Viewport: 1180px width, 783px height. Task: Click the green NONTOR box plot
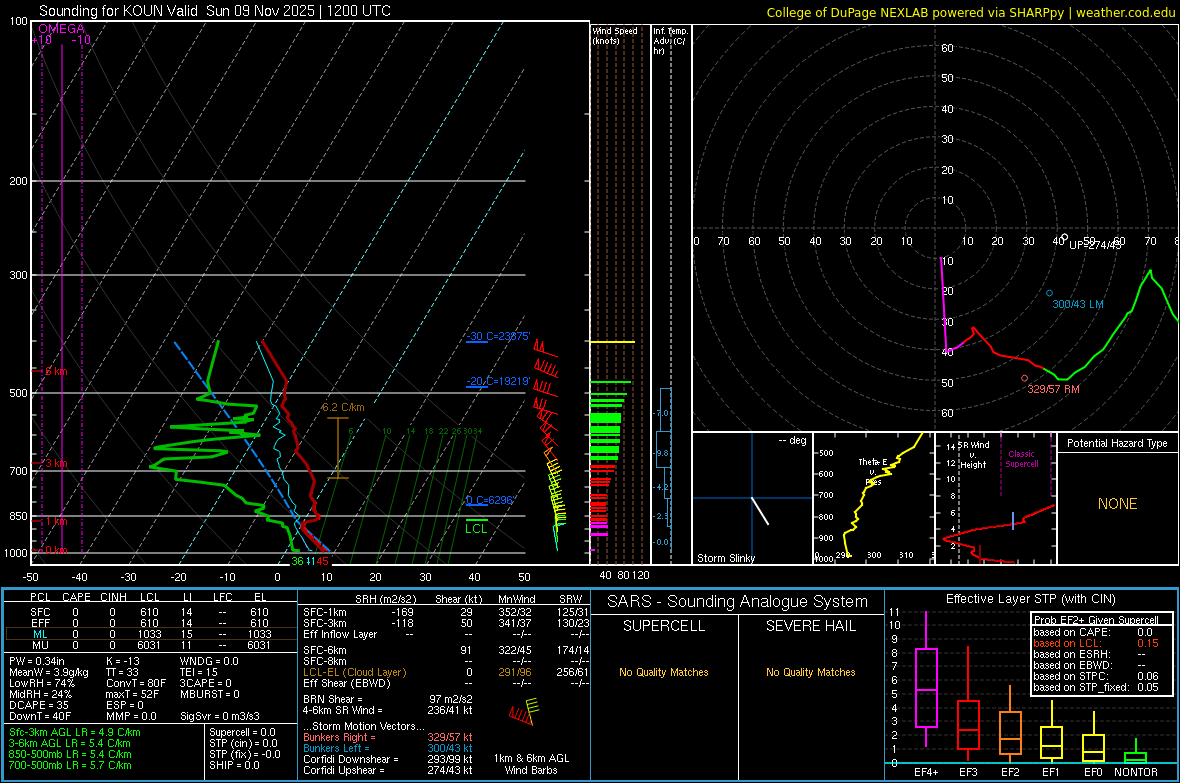click(x=1136, y=752)
